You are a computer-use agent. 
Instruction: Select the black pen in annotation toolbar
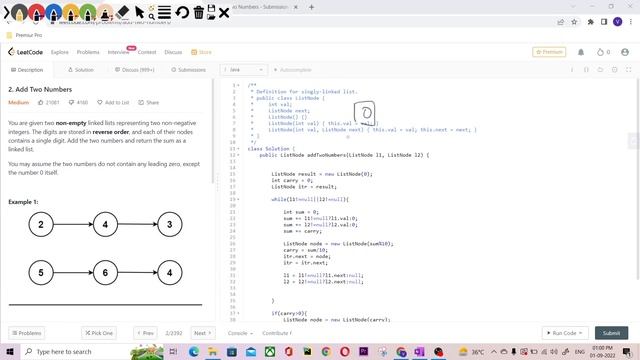[19, 13]
